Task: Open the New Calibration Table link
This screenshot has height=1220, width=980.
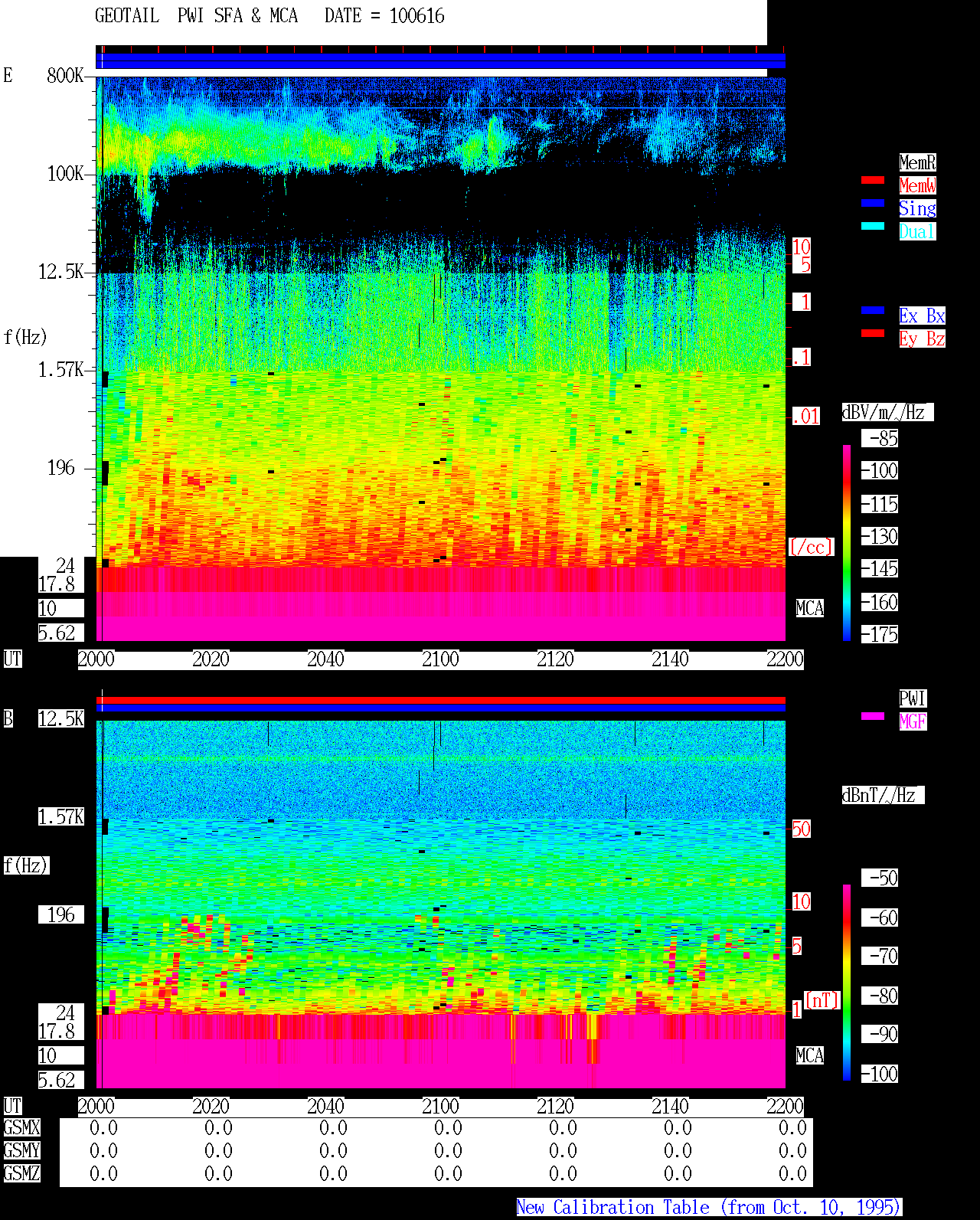Action: 709,1207
